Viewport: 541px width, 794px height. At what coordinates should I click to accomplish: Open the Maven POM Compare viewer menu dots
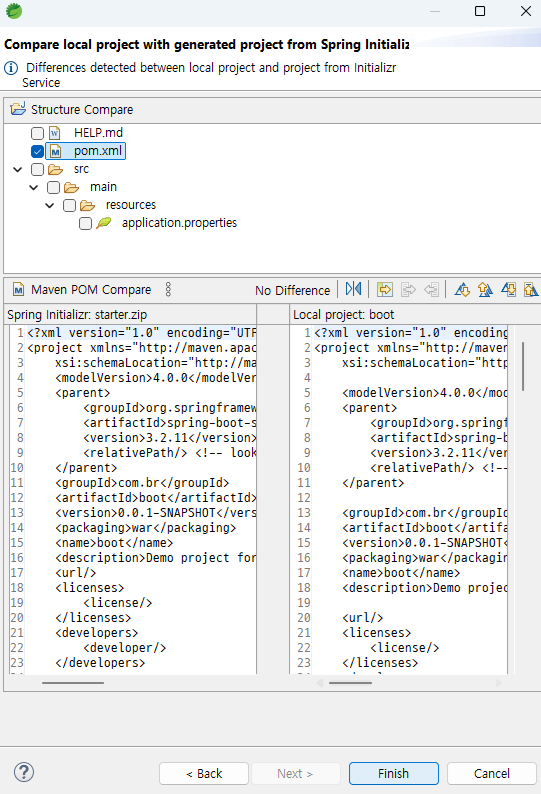pos(168,289)
